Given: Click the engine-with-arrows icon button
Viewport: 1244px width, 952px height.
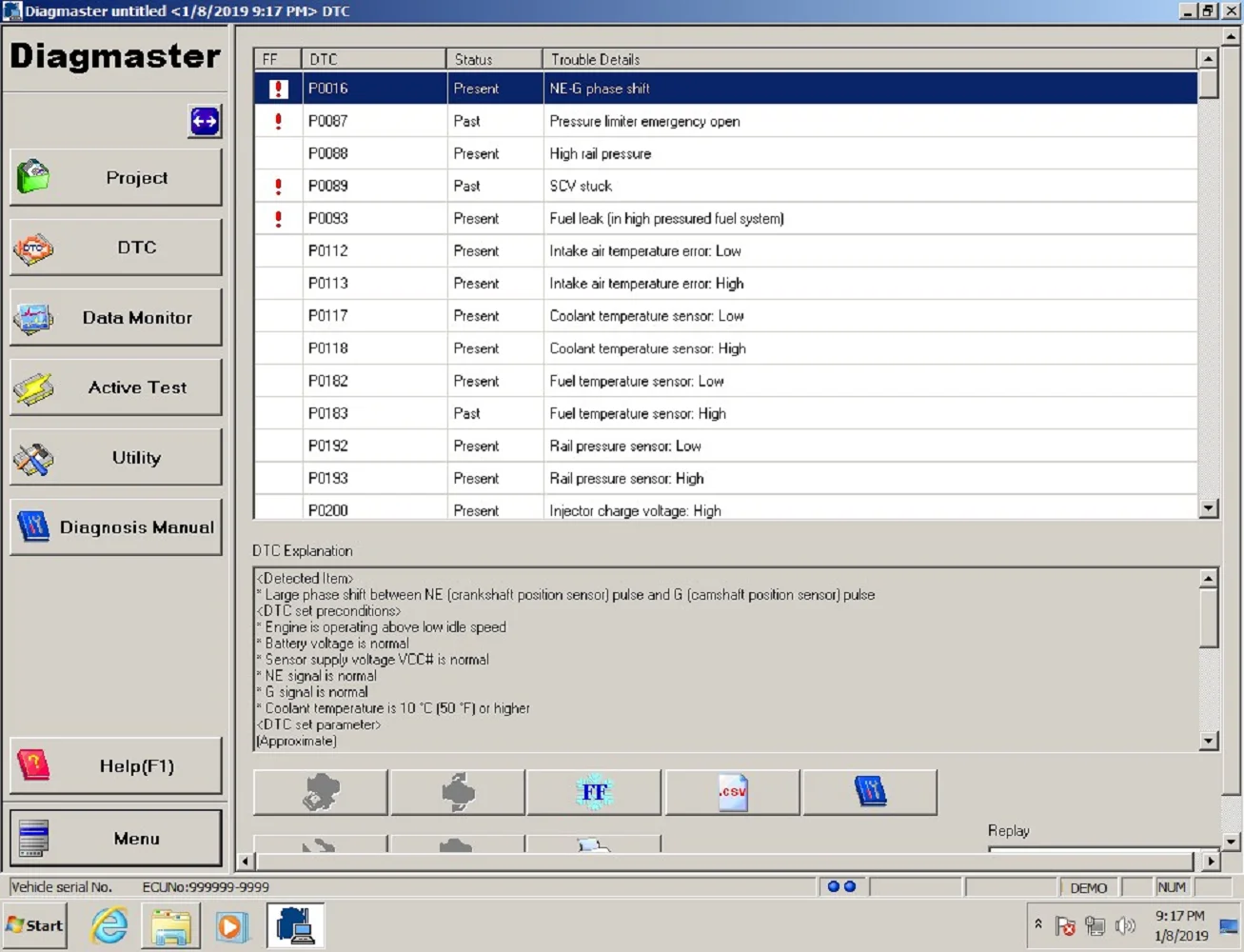Looking at the screenshot, I should pos(458,792).
